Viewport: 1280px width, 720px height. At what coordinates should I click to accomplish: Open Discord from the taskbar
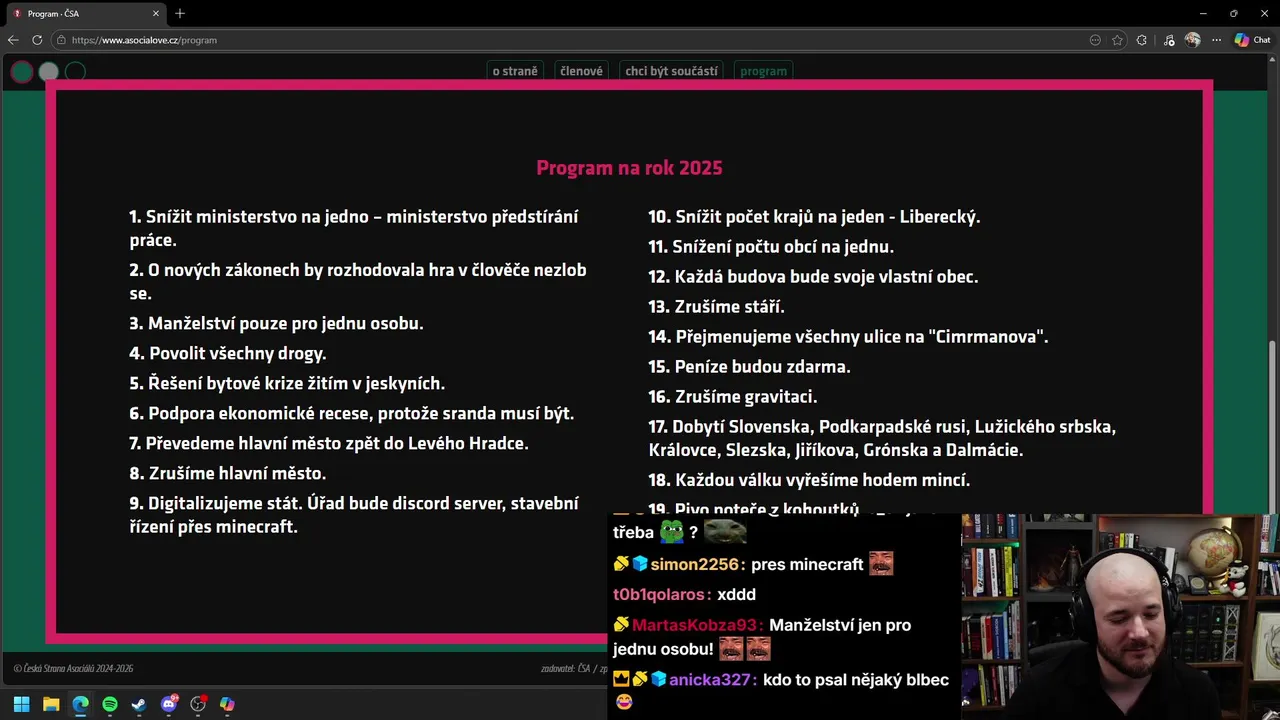(169, 704)
